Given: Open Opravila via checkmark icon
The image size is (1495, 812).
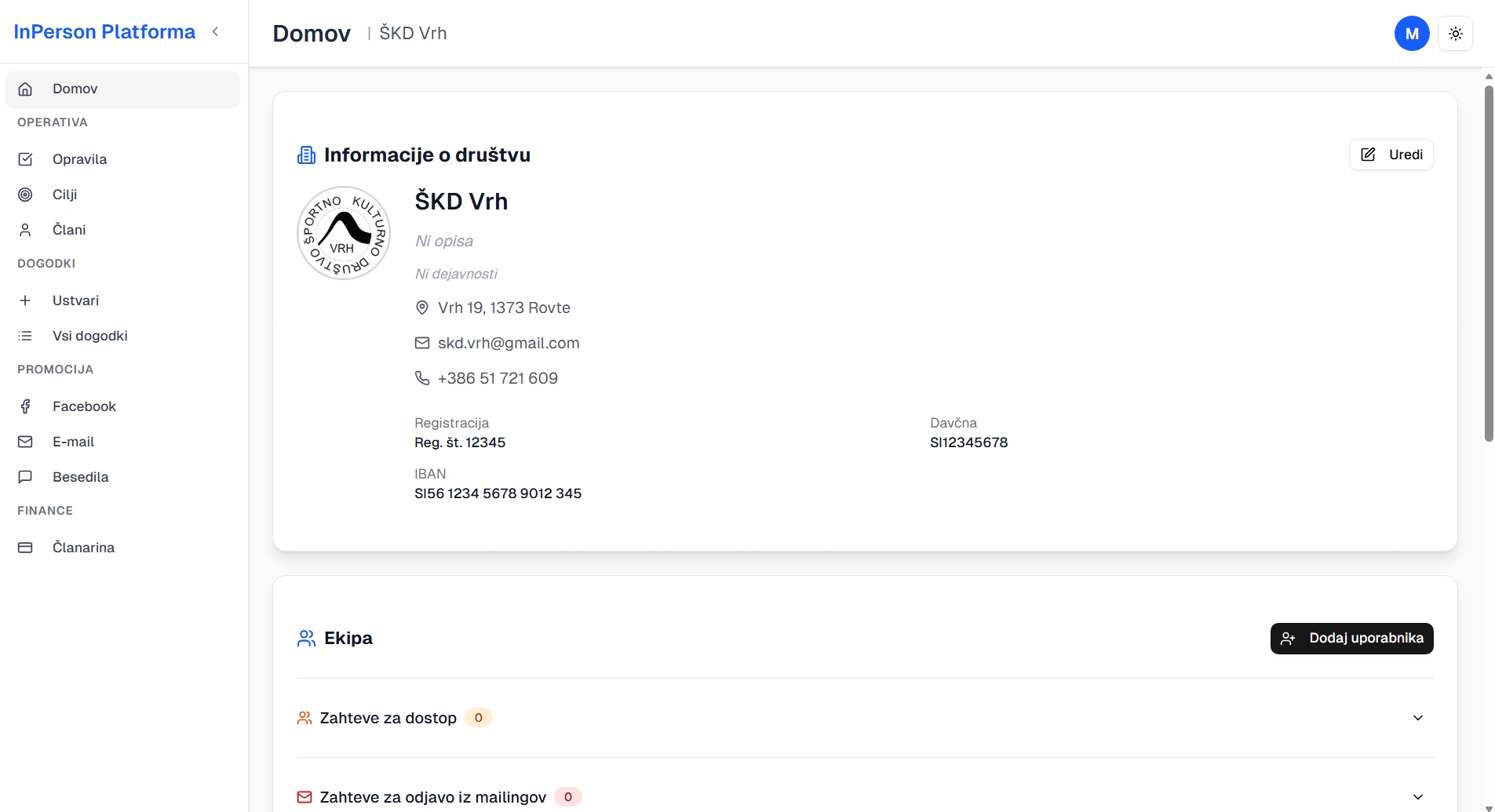Looking at the screenshot, I should tap(26, 159).
